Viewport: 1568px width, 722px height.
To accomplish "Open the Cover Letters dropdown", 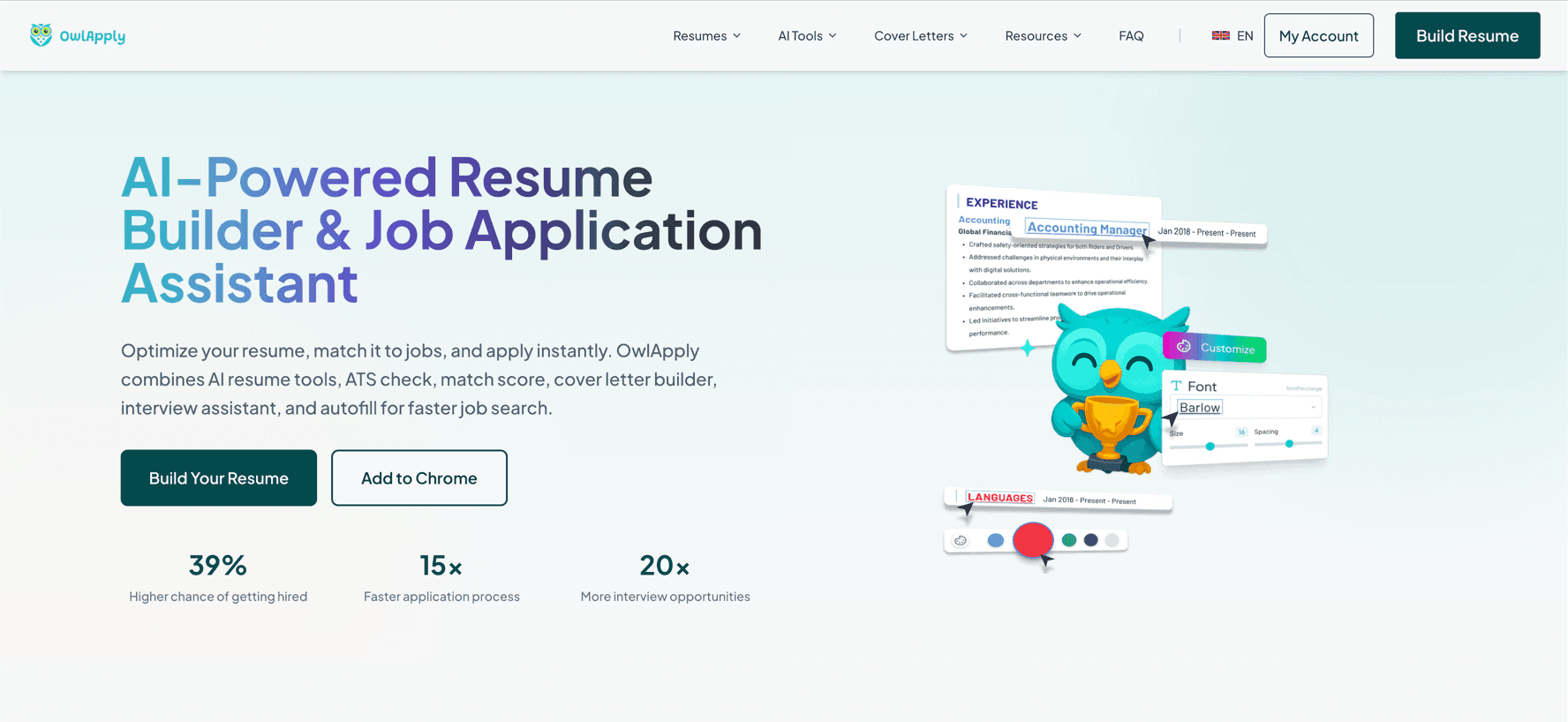I will [x=921, y=35].
